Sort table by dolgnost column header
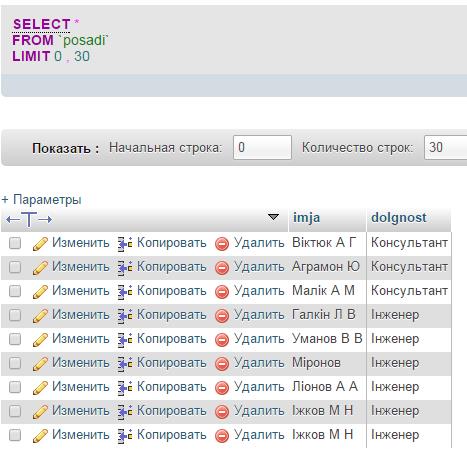Screen dimensions: 467x459 pos(399,218)
